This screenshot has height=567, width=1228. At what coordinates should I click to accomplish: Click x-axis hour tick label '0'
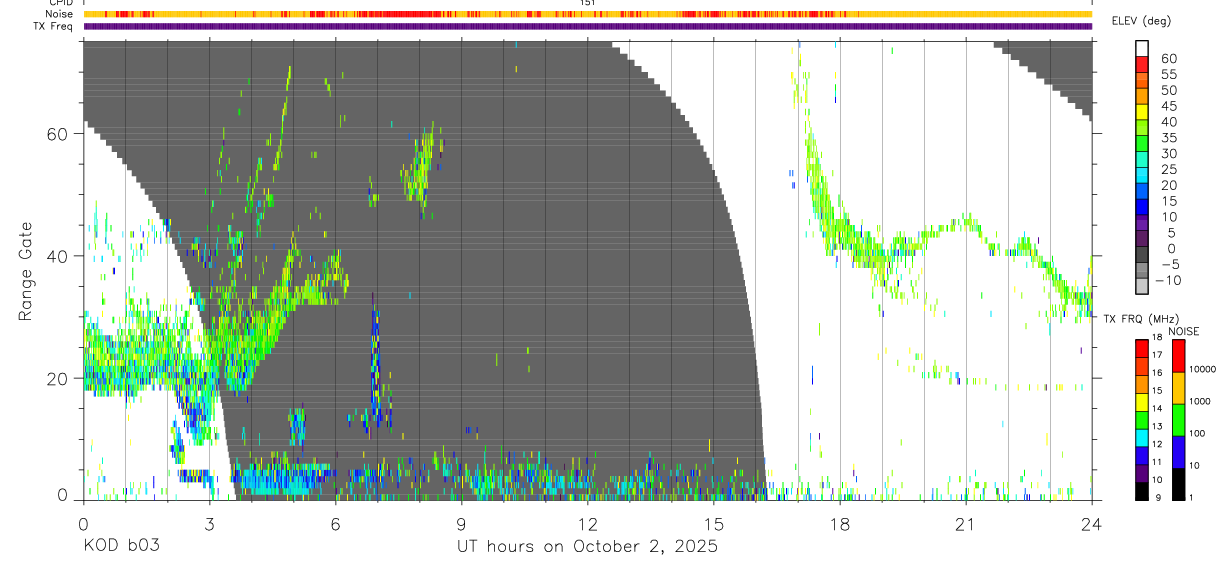[83, 524]
